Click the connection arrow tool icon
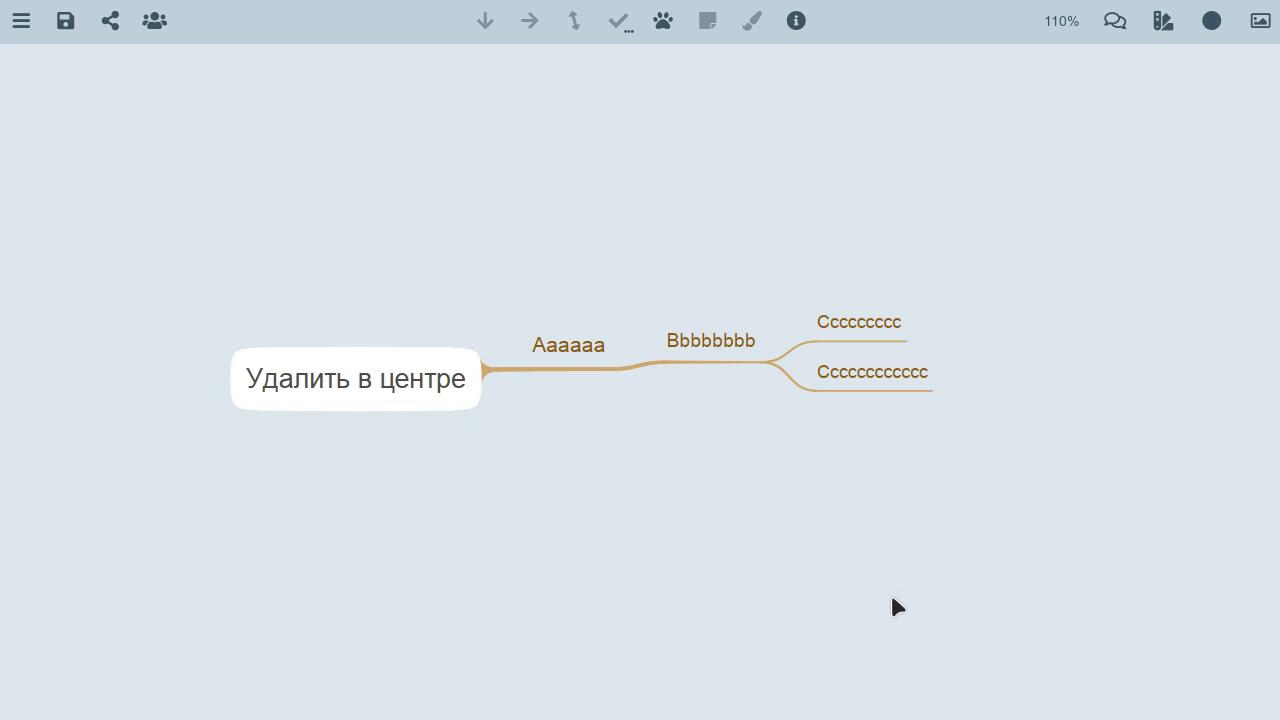This screenshot has height=720, width=1280. [574, 21]
